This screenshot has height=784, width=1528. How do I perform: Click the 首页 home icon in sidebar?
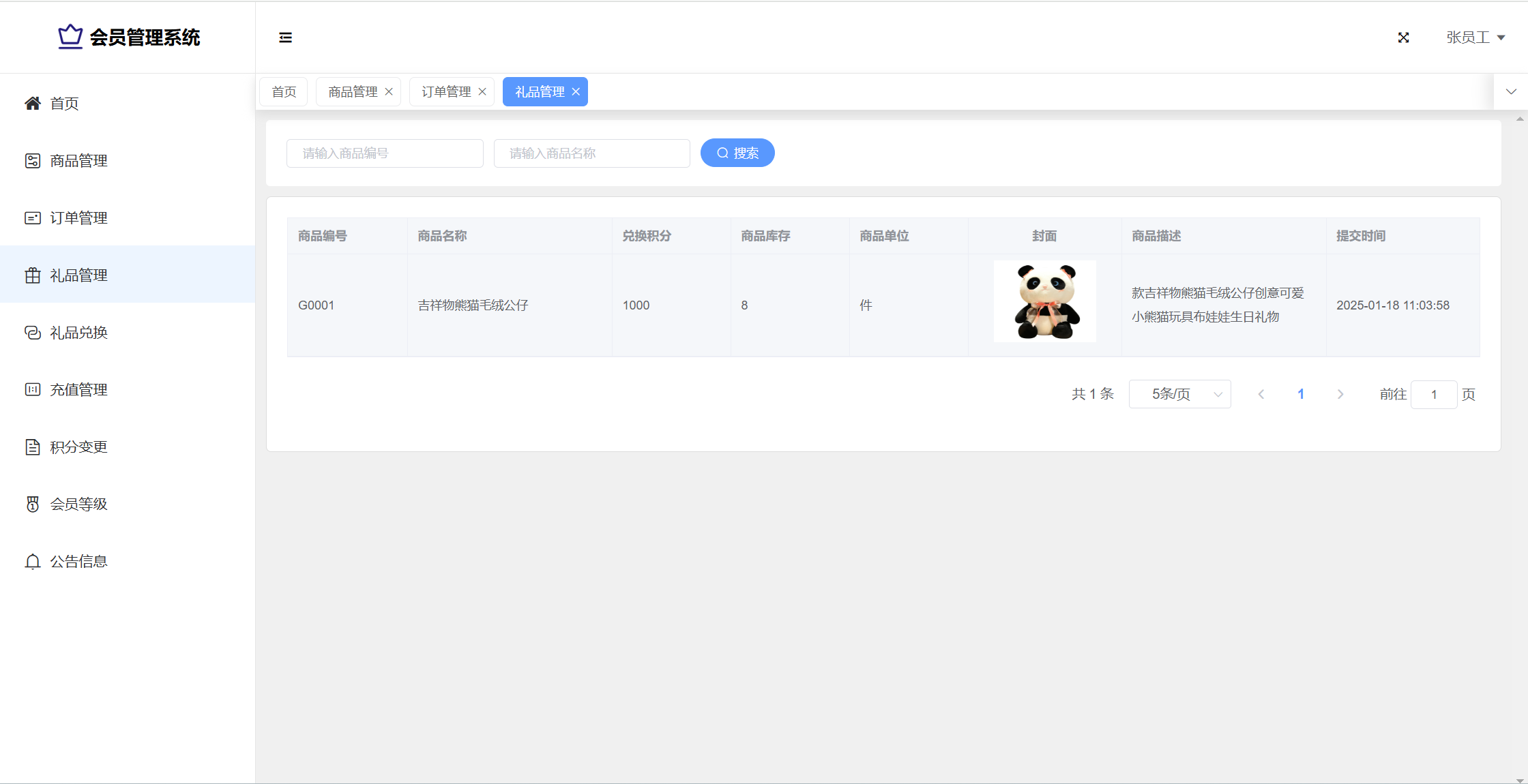[x=33, y=103]
